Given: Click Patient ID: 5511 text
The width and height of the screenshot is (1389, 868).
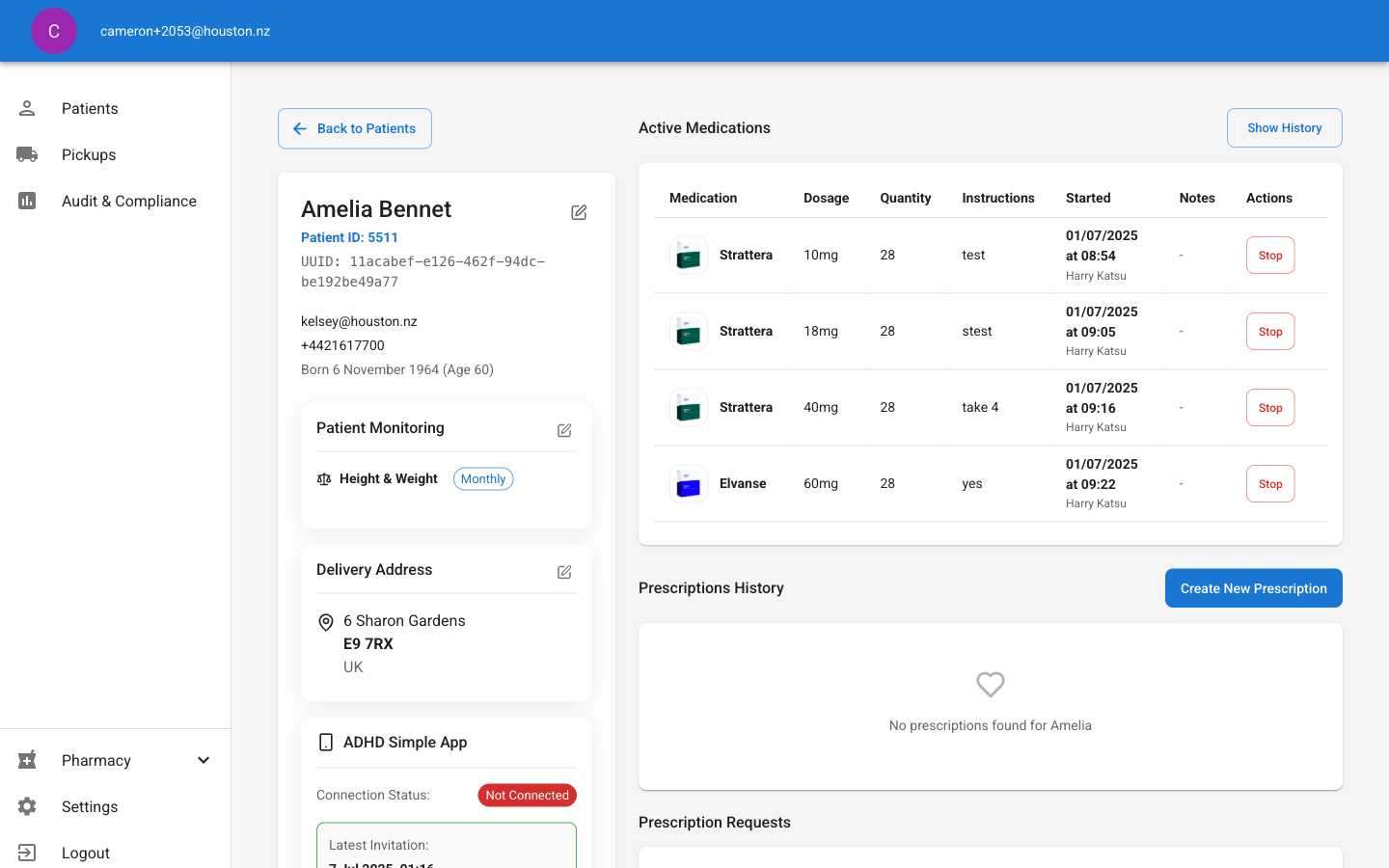Looking at the screenshot, I should pos(349,237).
